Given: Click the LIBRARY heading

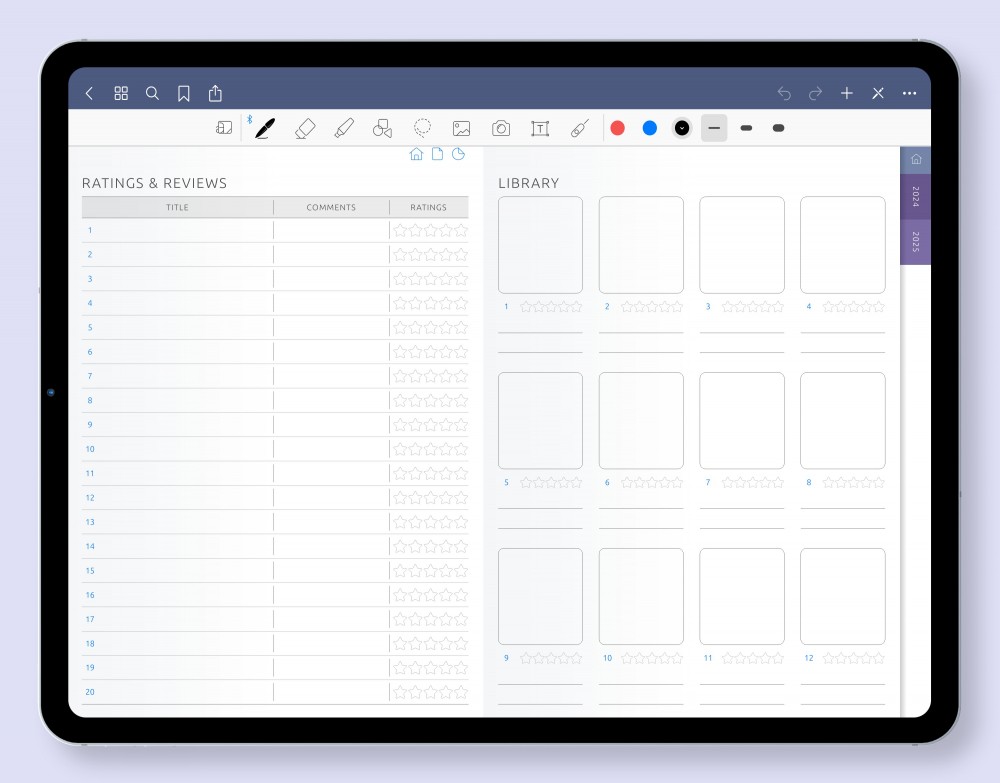Looking at the screenshot, I should 529,183.
